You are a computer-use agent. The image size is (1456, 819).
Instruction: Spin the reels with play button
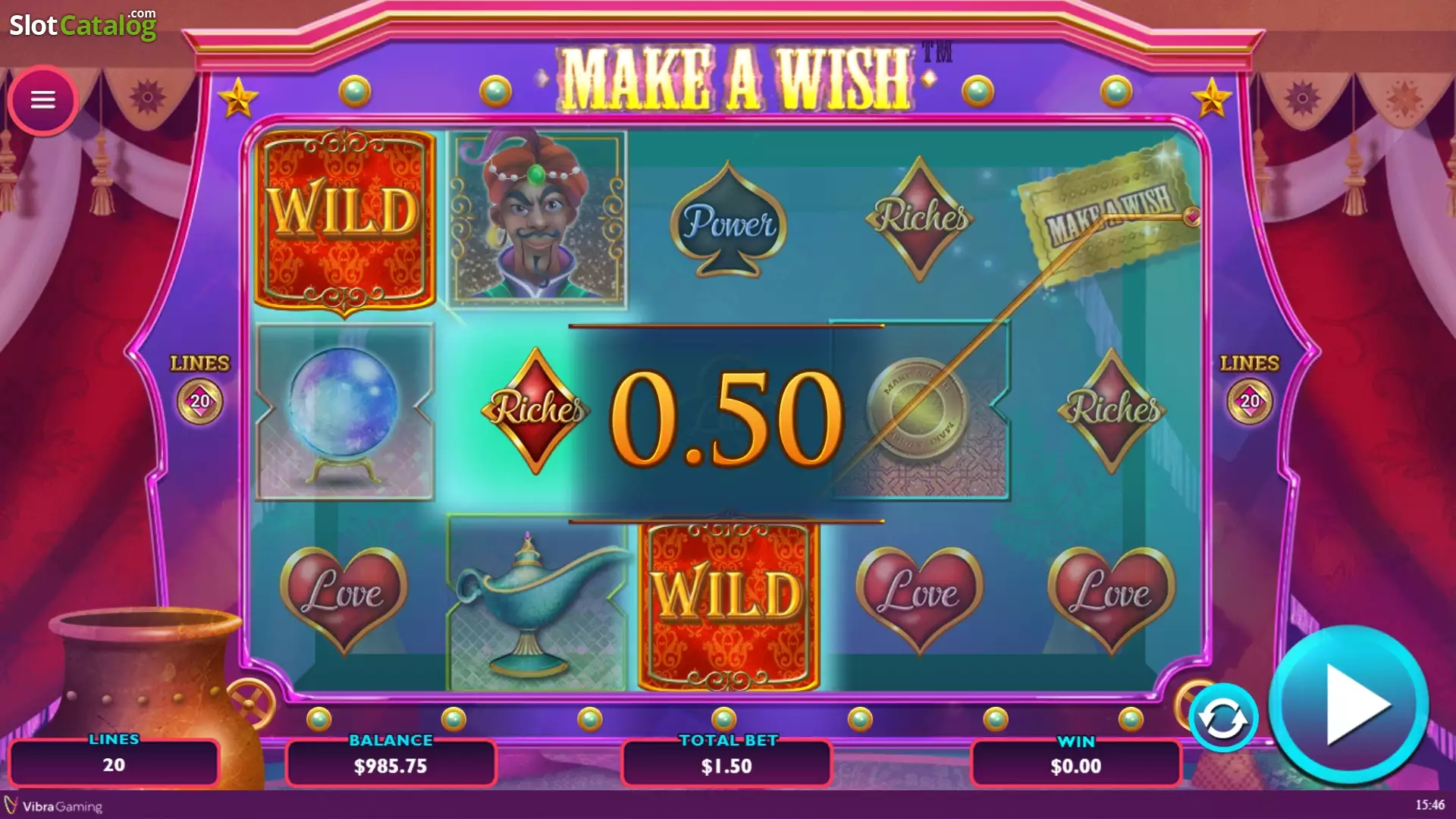coord(1349,704)
